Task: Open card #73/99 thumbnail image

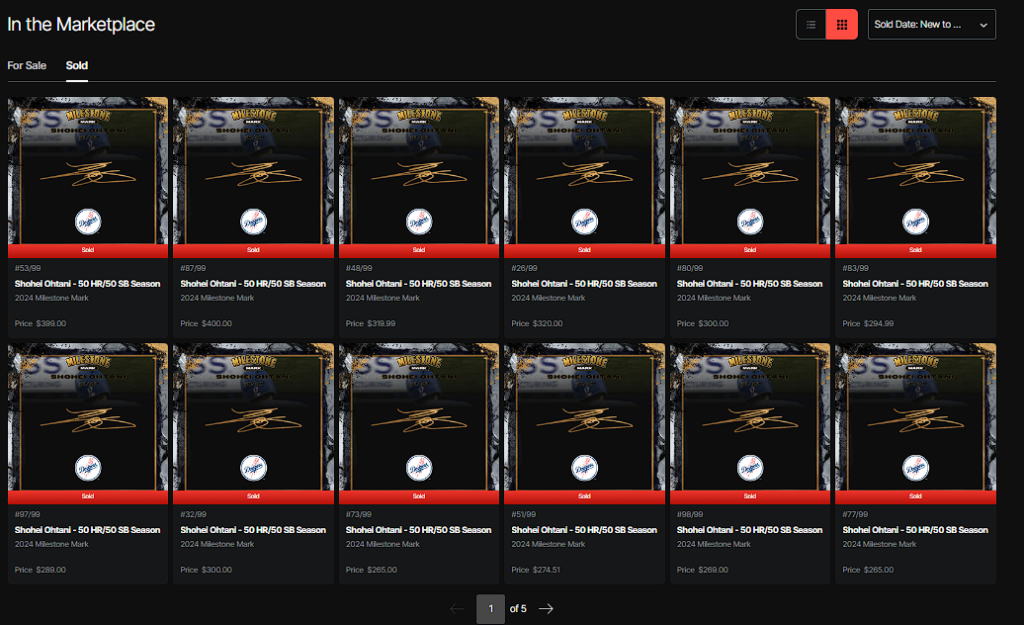Action: pyautogui.click(x=419, y=416)
